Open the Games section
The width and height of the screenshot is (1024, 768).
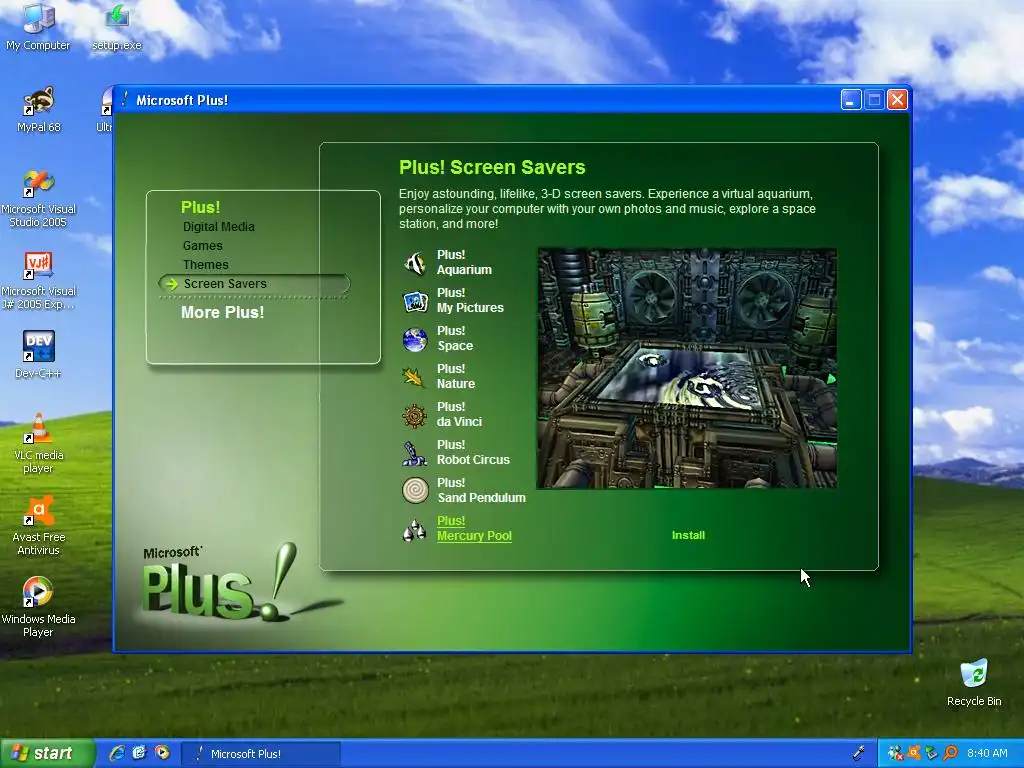(x=202, y=246)
